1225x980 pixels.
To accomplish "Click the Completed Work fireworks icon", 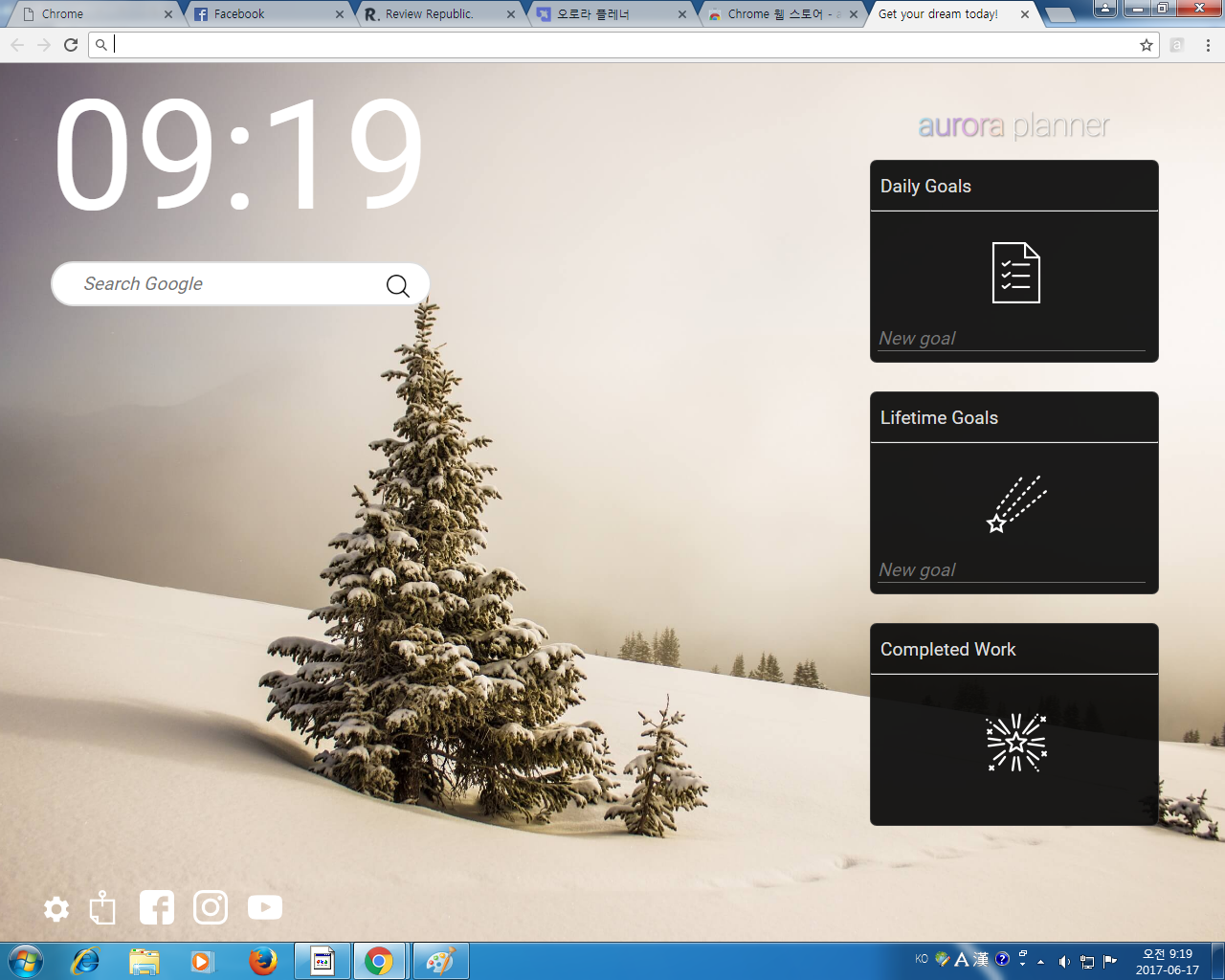I will (x=1016, y=742).
